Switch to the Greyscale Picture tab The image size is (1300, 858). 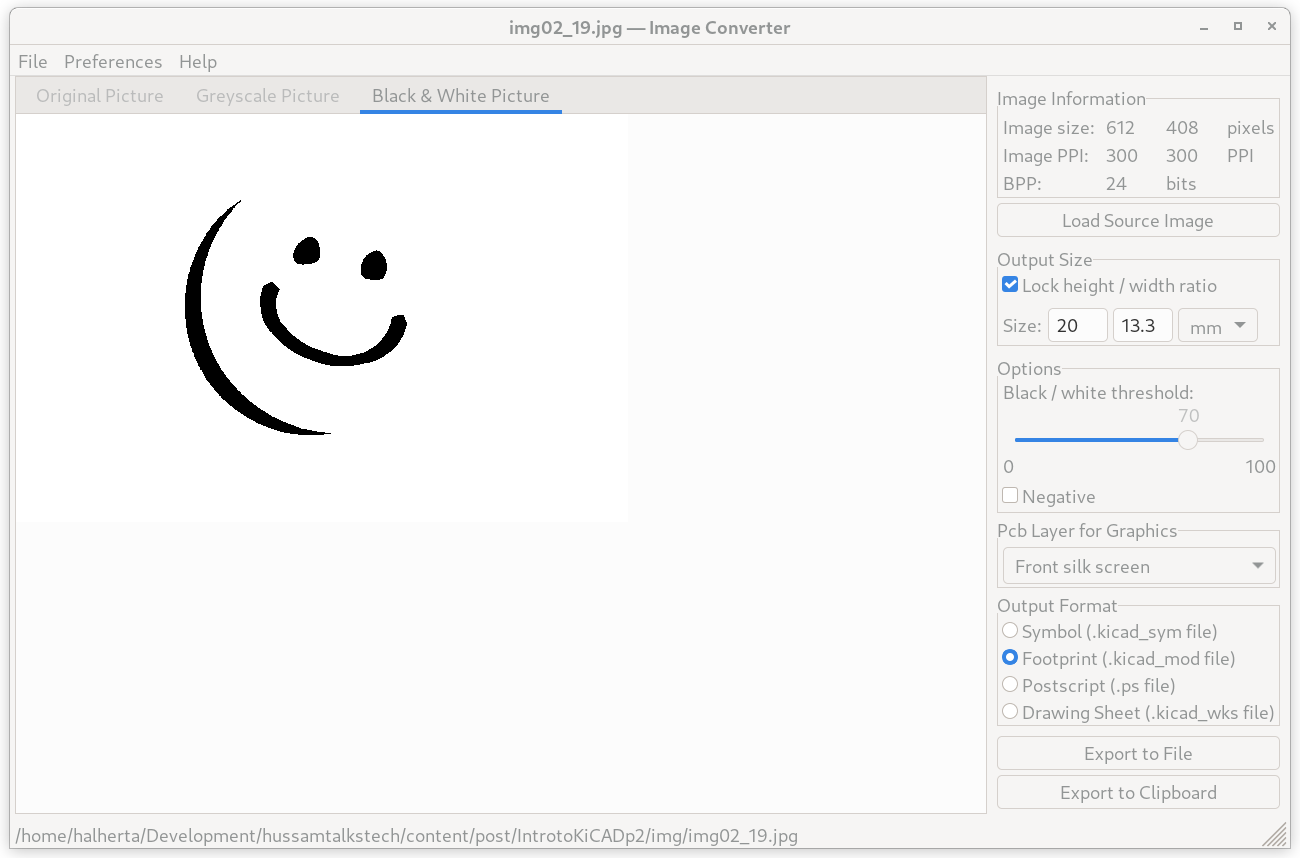pos(268,96)
